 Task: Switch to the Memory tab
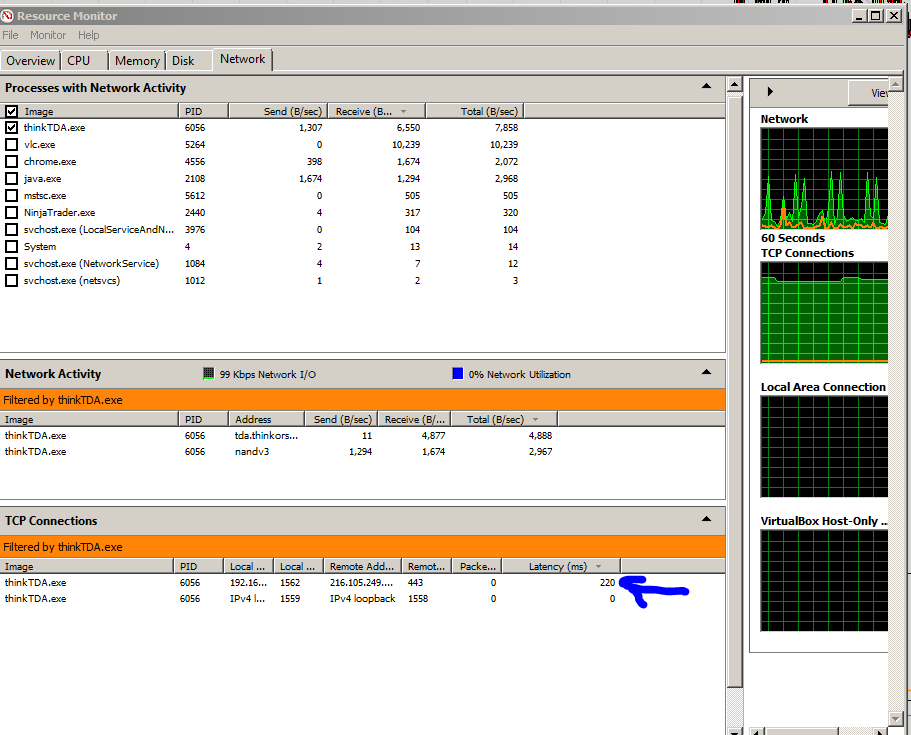point(137,61)
